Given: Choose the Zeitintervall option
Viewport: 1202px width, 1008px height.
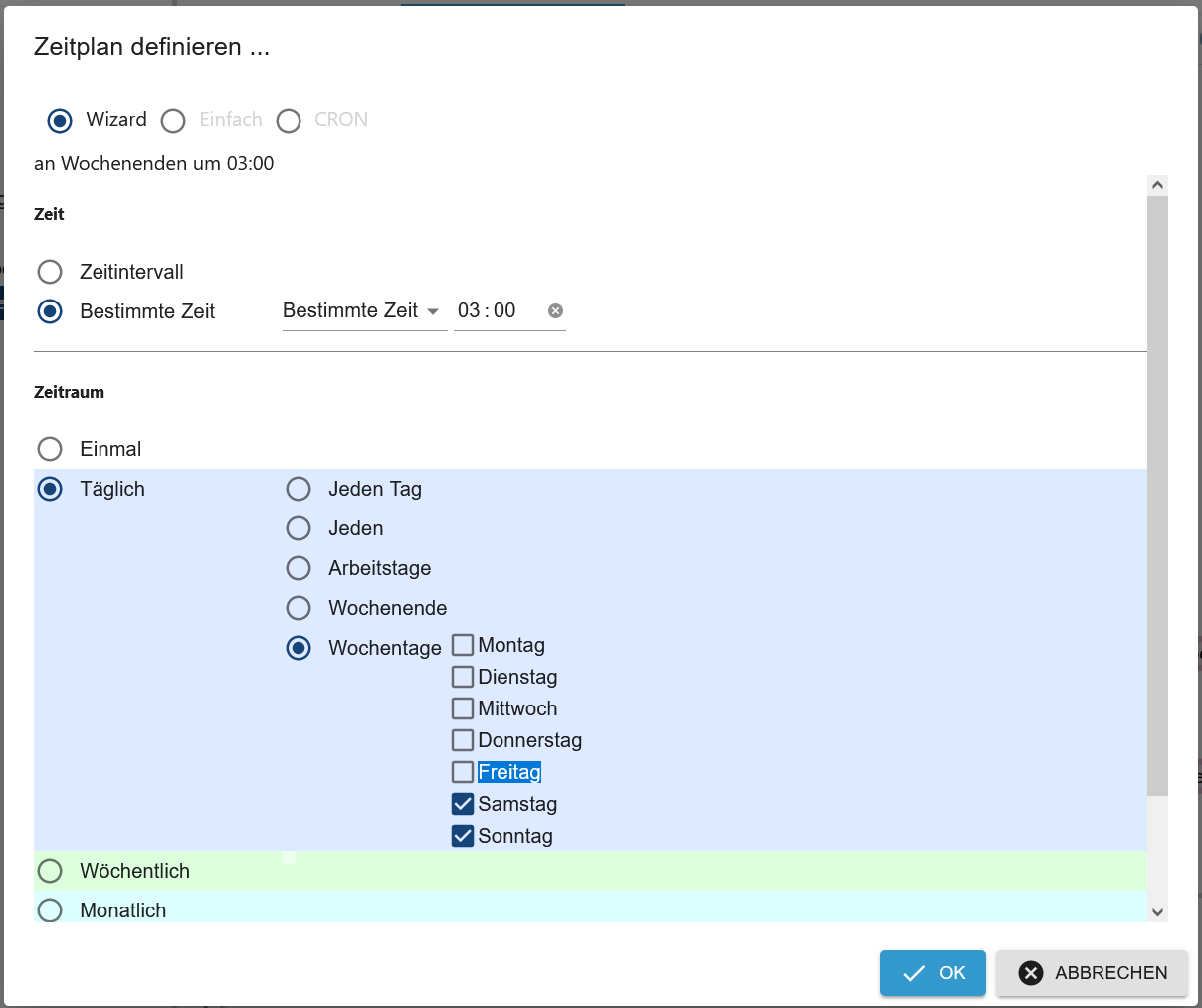Looking at the screenshot, I should [50, 272].
